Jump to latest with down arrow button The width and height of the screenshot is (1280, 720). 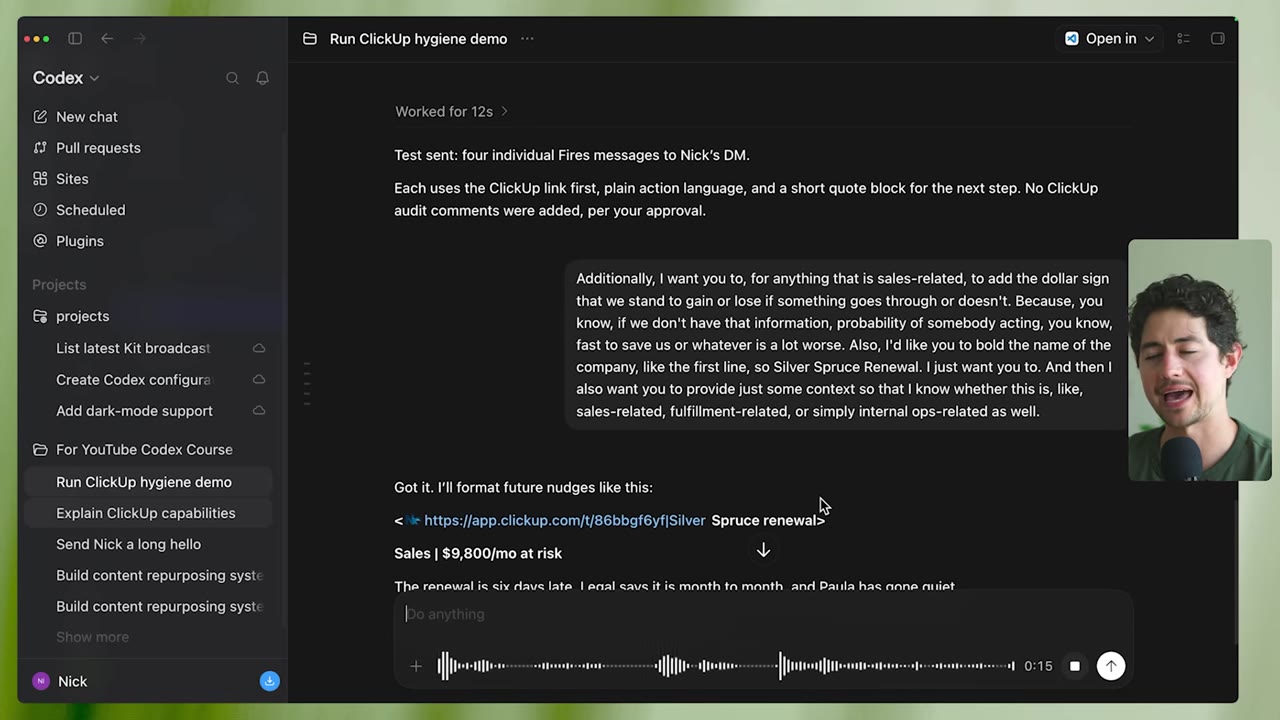click(763, 551)
